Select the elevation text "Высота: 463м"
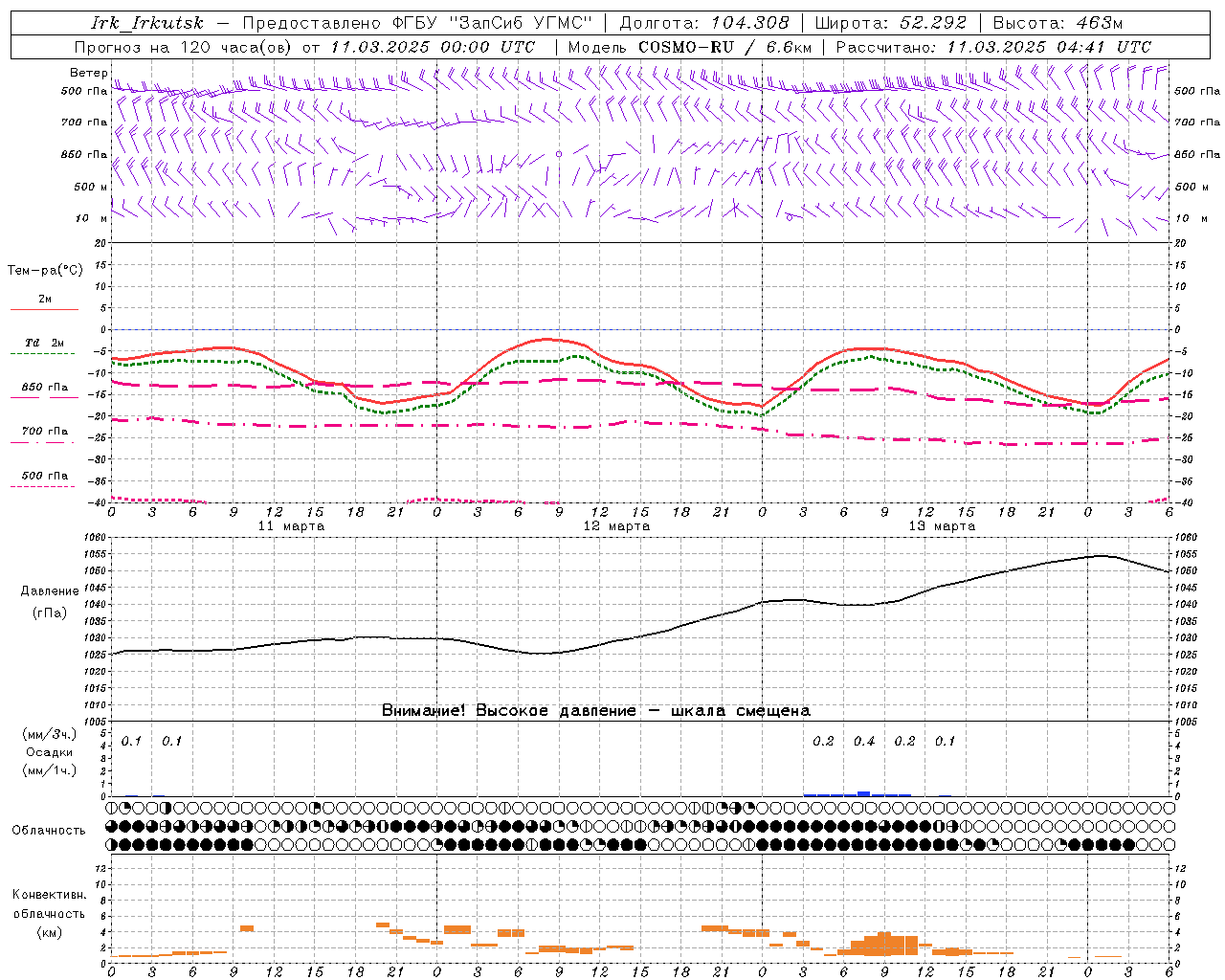1225x980 pixels. pyautogui.click(x=1058, y=23)
